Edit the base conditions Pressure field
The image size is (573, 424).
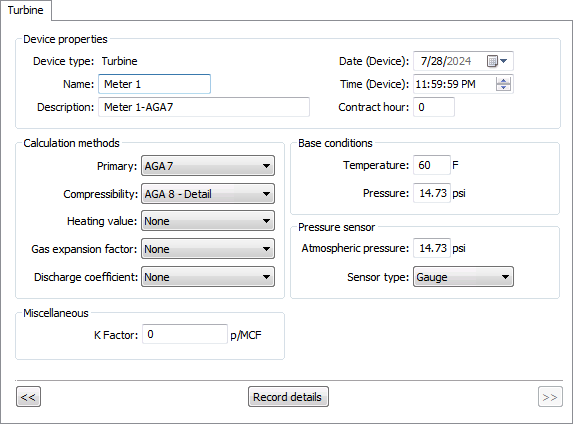432,193
